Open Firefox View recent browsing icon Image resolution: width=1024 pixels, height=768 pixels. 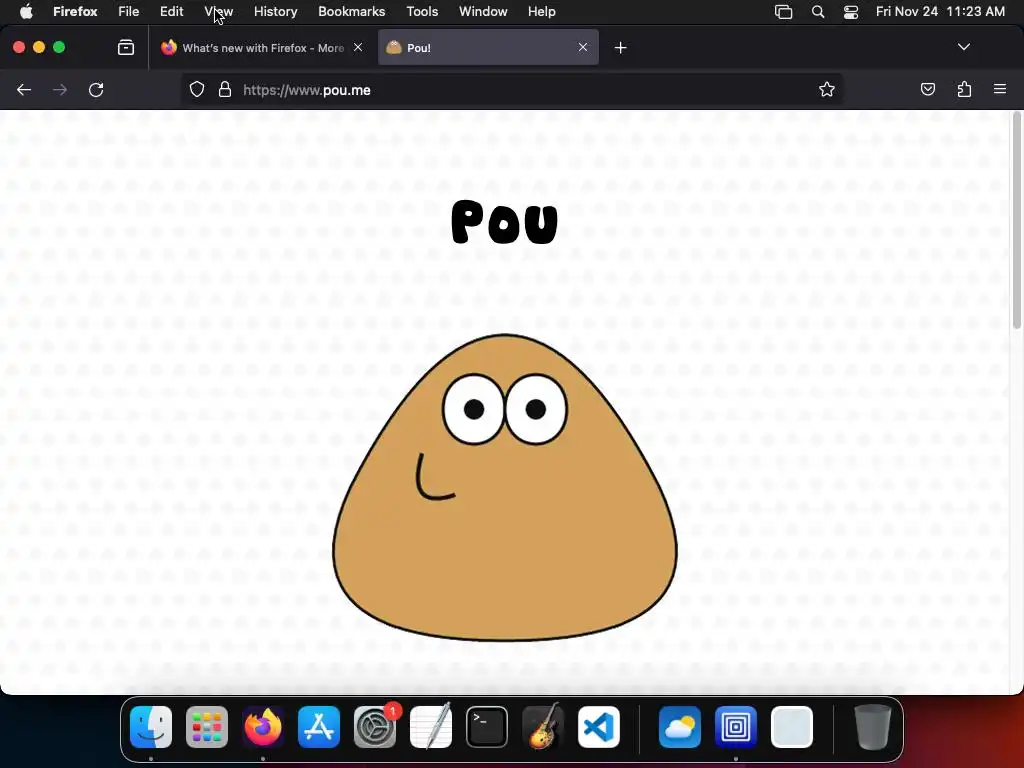coord(126,47)
